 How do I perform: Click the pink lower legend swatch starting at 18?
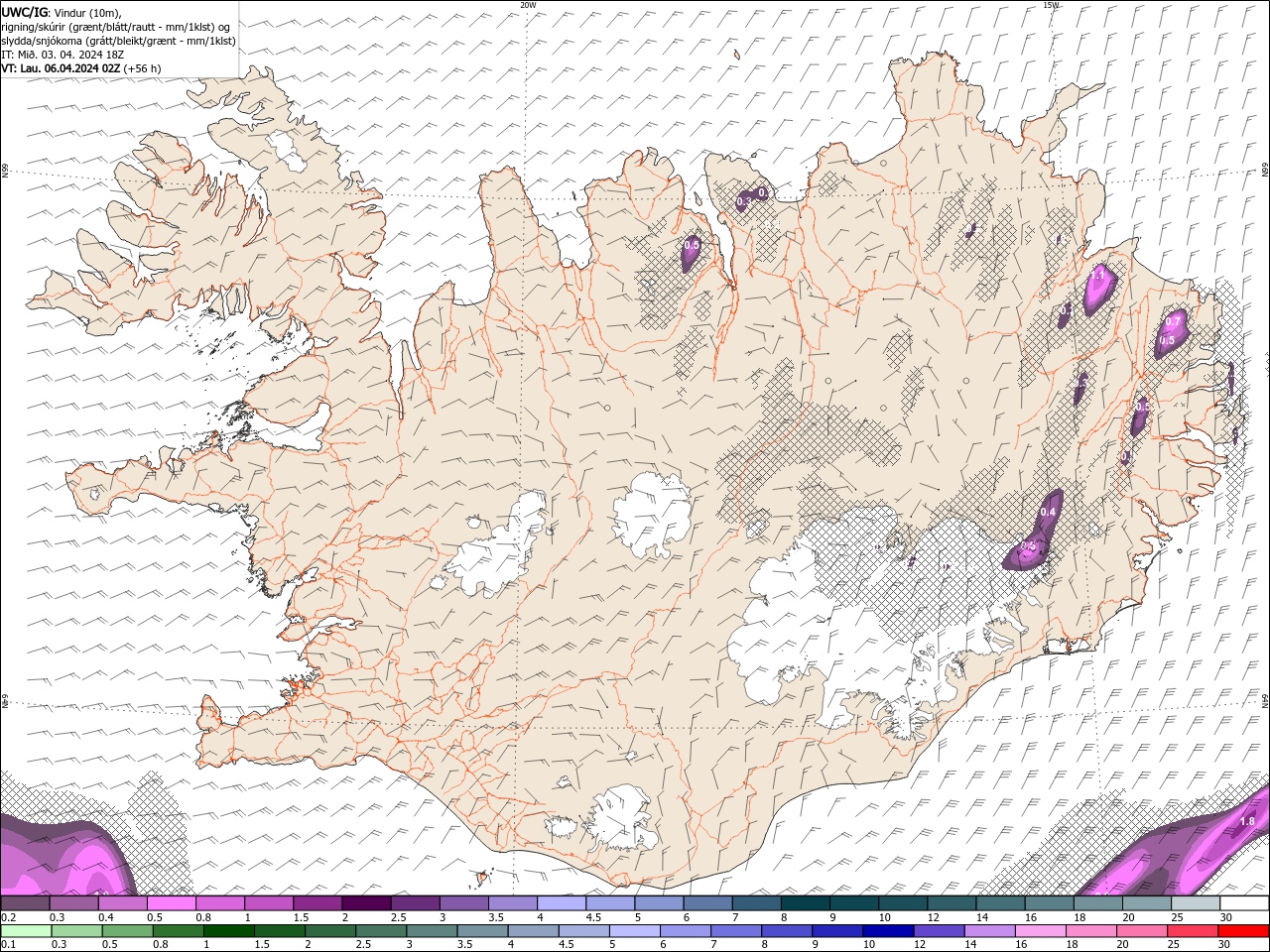[x=1089, y=931]
